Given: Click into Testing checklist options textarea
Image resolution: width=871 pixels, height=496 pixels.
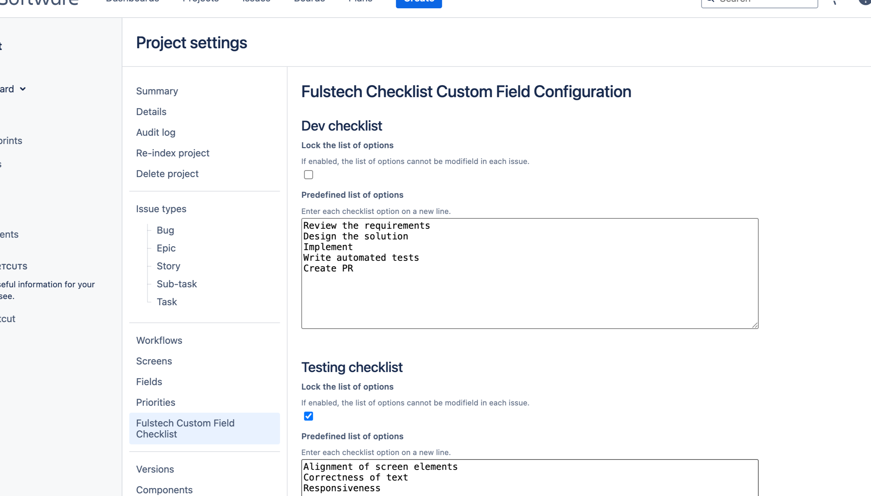Looking at the screenshot, I should coord(529,478).
